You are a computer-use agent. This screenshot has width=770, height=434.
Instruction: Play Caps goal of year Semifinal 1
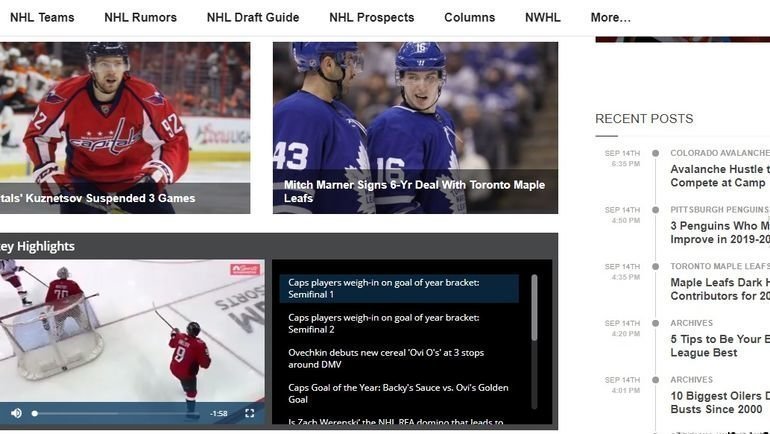click(x=399, y=288)
